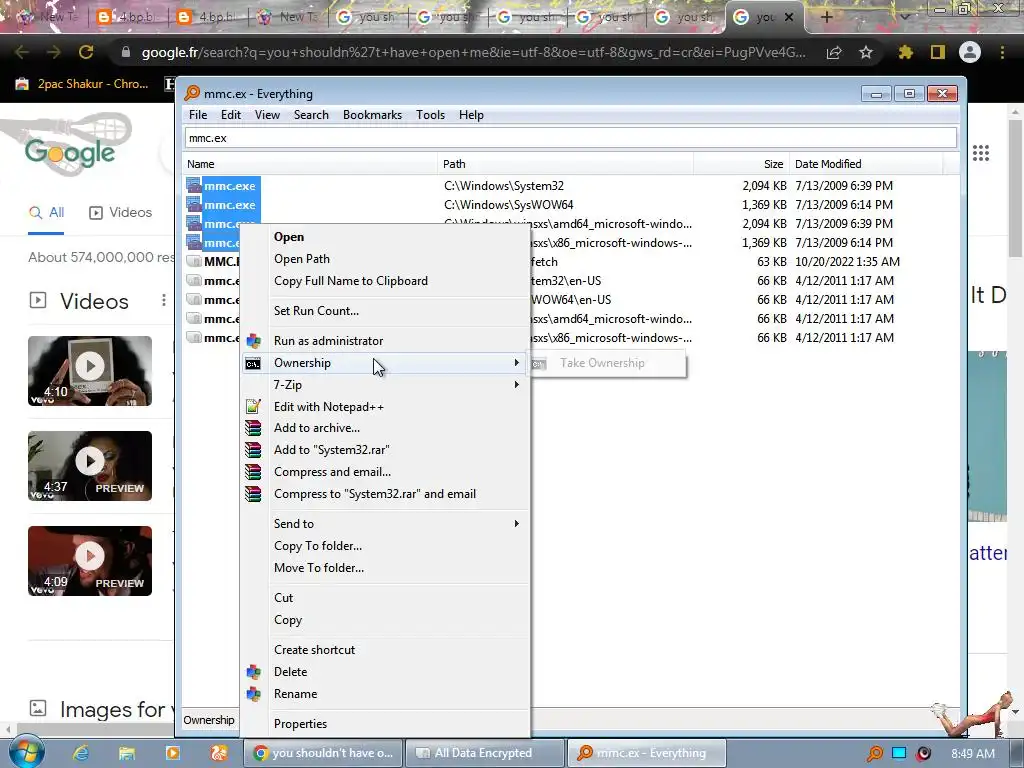The width and height of the screenshot is (1024, 768).
Task: Click WinRAR icon beside Add to "System32.rar"
Action: coord(253,450)
